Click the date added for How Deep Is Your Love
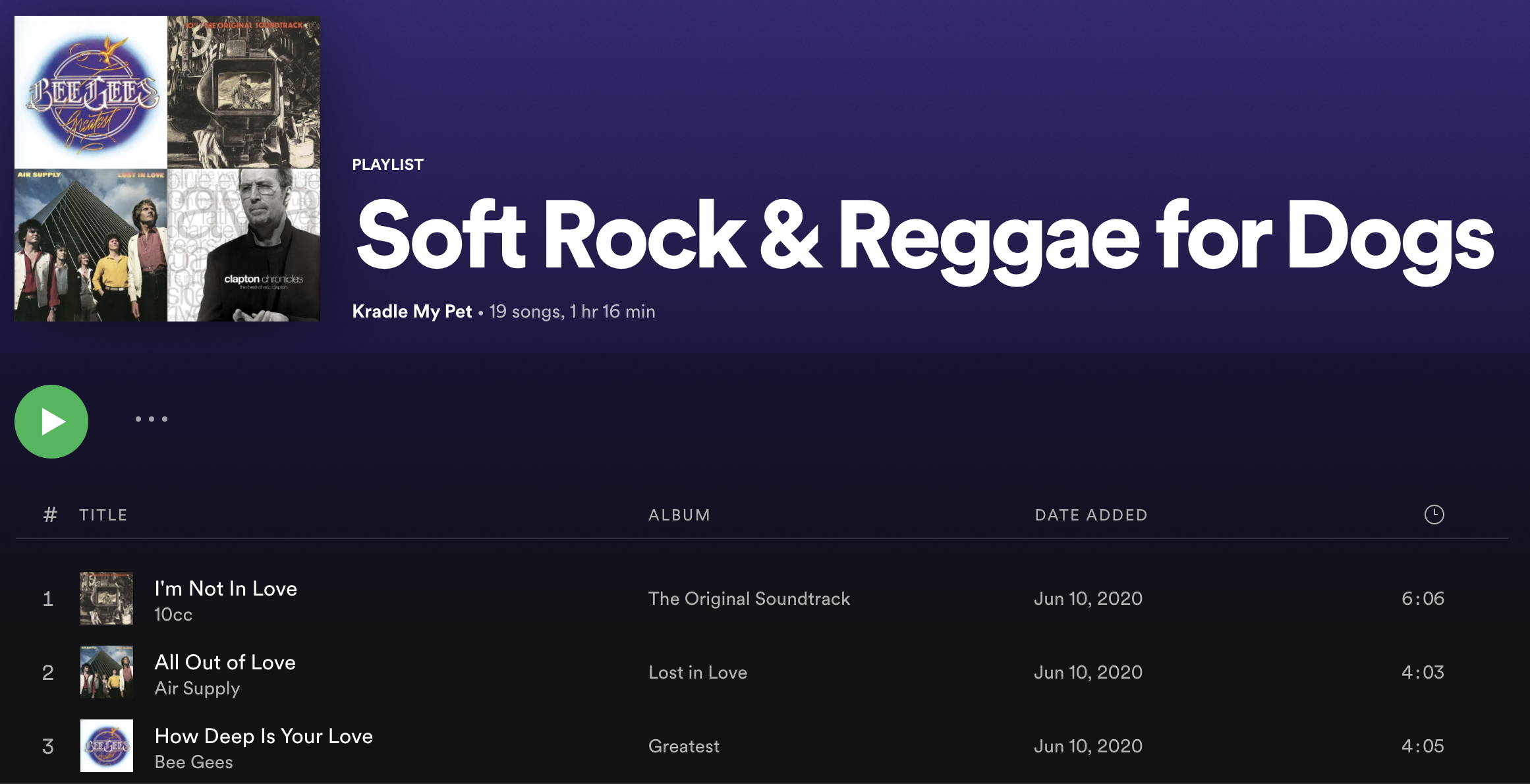 (x=1088, y=746)
